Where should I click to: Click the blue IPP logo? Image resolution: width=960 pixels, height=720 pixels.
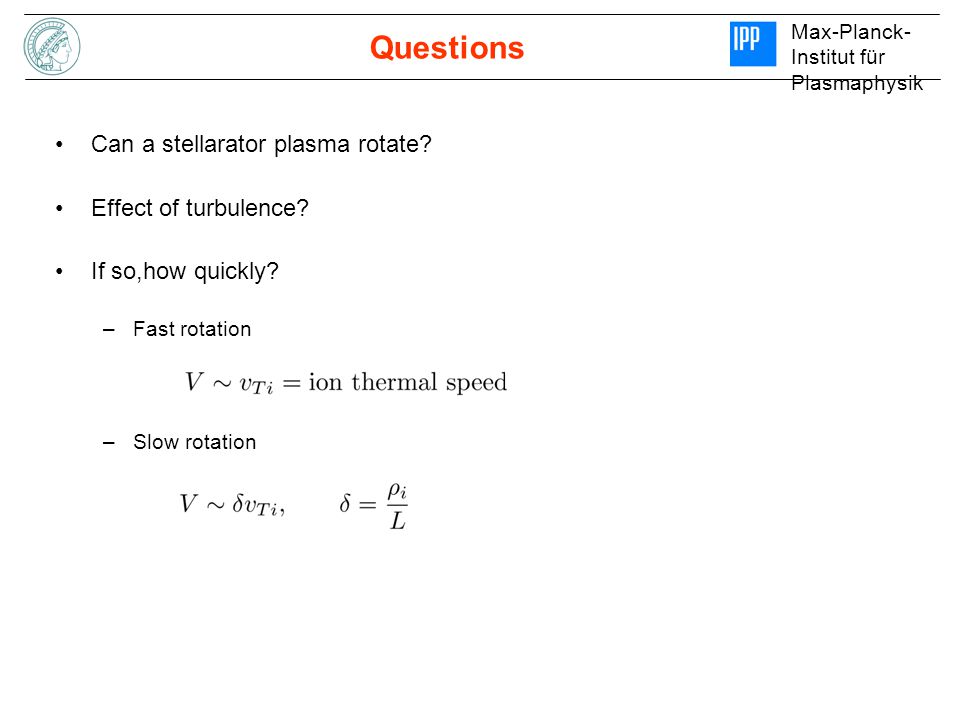tap(752, 44)
